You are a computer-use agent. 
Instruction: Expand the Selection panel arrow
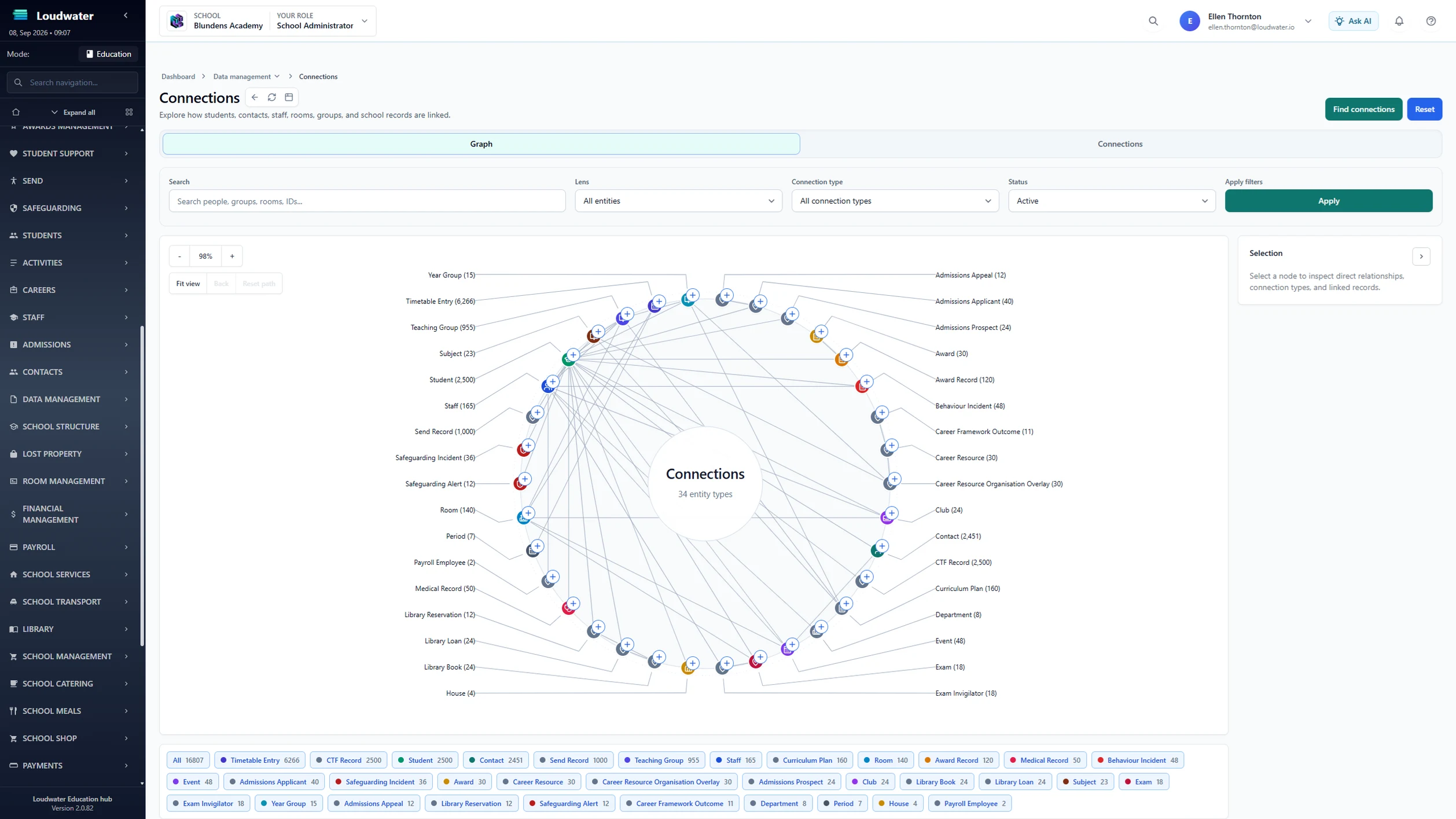1421,256
